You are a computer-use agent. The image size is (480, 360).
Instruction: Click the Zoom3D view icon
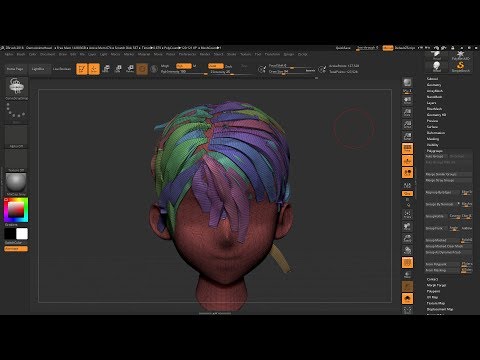click(x=407, y=238)
